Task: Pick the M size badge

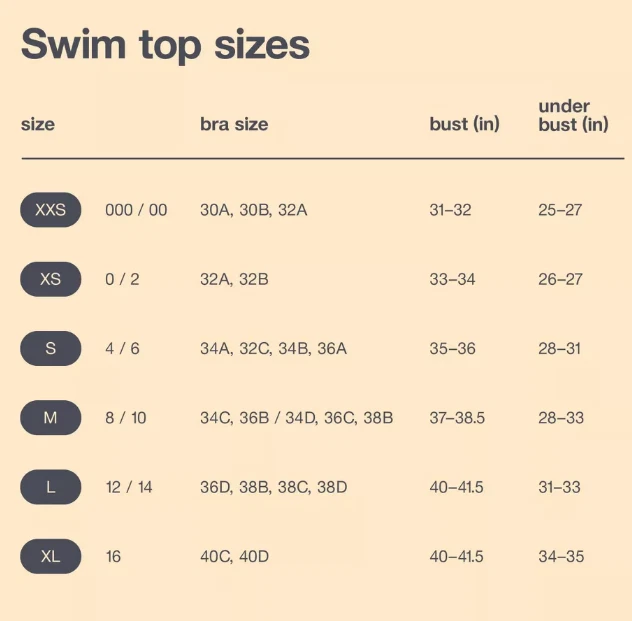Action: [50, 418]
